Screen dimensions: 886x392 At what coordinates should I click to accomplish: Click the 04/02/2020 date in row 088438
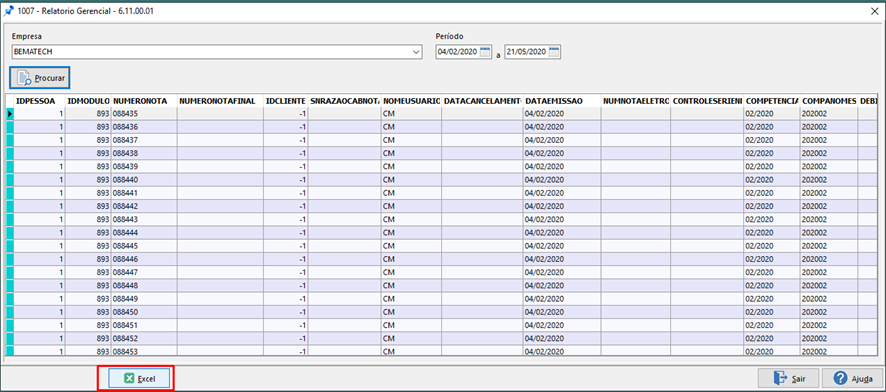pyautogui.click(x=562, y=153)
